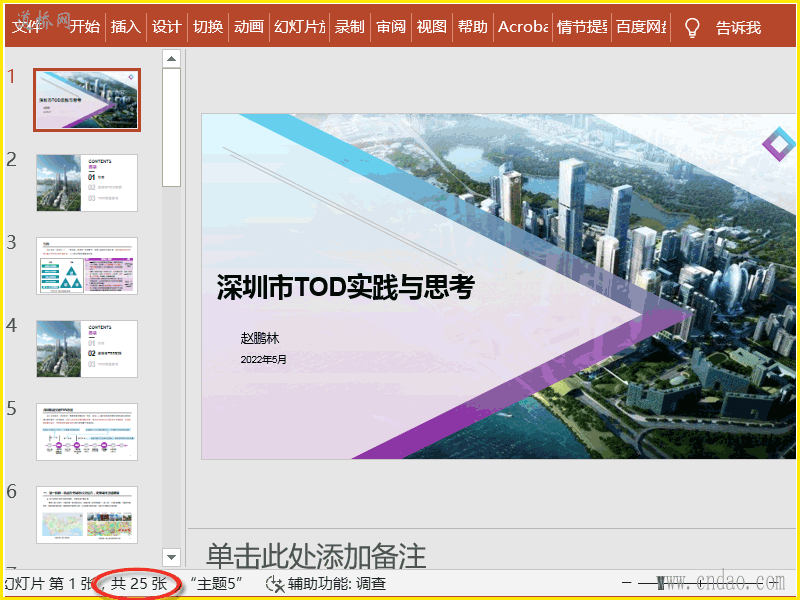Click the 告诉我 search box
This screenshot has width=800, height=600.
click(738, 28)
